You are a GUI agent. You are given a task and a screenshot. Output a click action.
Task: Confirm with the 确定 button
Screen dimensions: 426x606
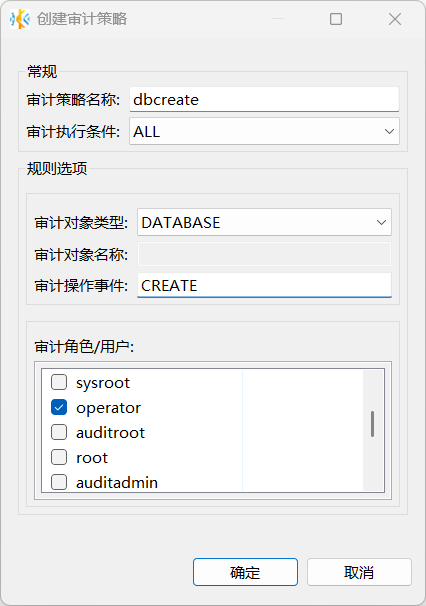[x=245, y=572]
